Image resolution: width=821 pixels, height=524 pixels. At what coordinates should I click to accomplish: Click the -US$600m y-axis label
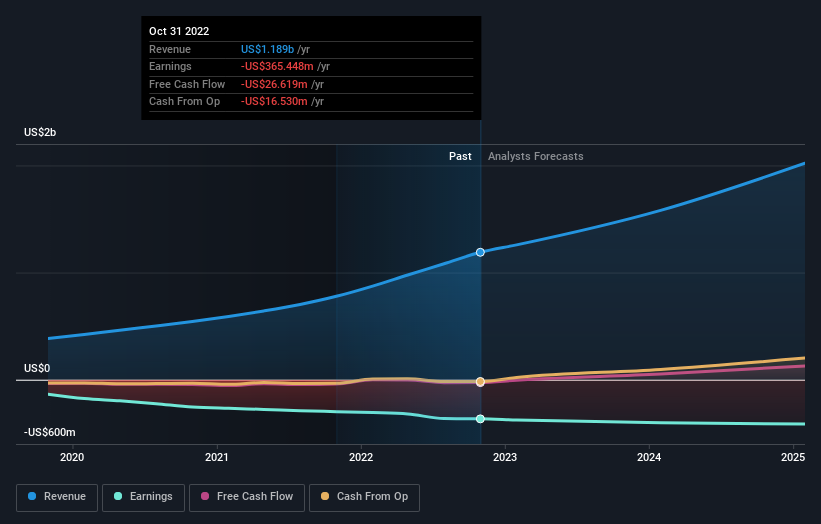click(50, 432)
